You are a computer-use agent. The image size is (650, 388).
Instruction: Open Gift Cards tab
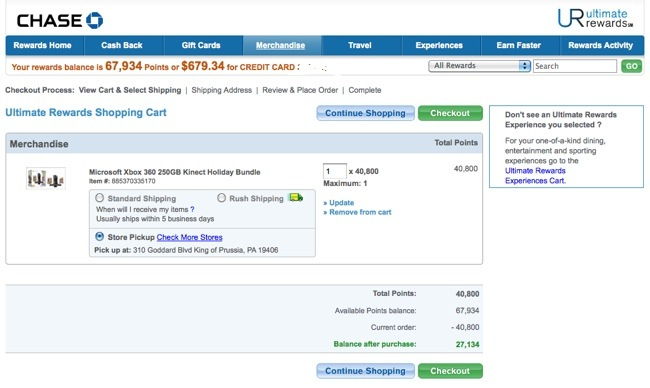201,45
